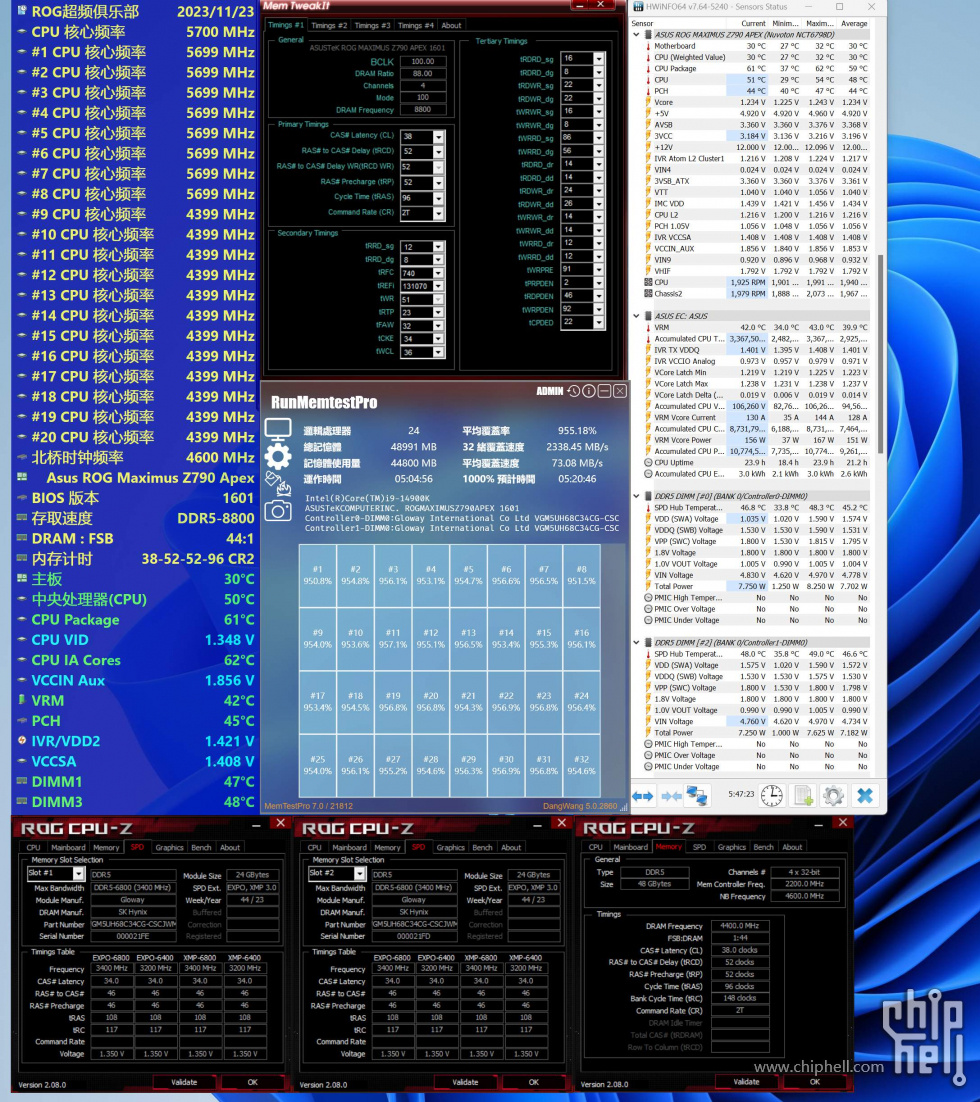980x1102 pixels.
Task: Click the BCLK value field in Mem TweakIt
Action: (x=423, y=61)
